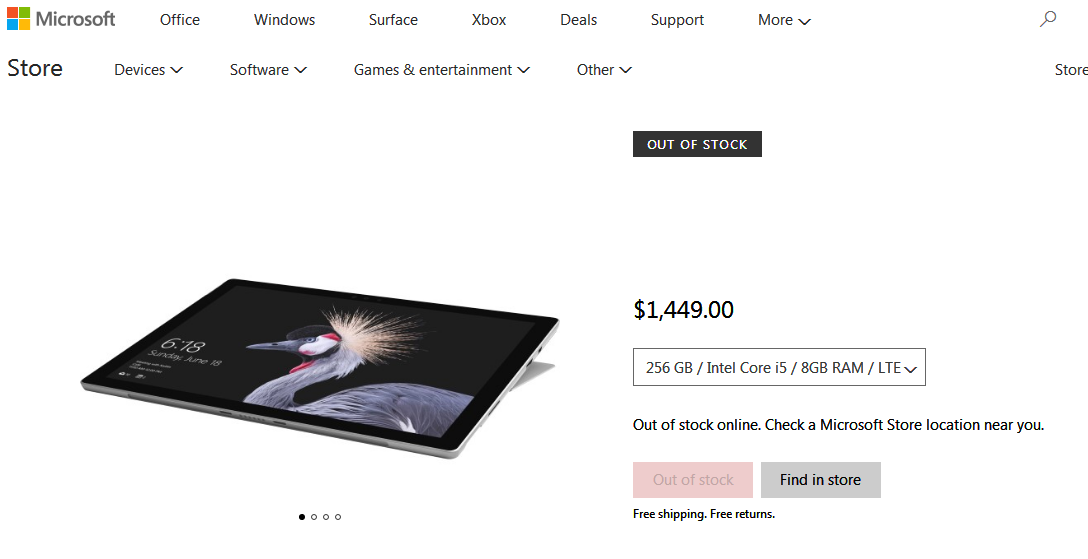Expand the More menu
Viewport: 1088px width, 559px height.
784,20
